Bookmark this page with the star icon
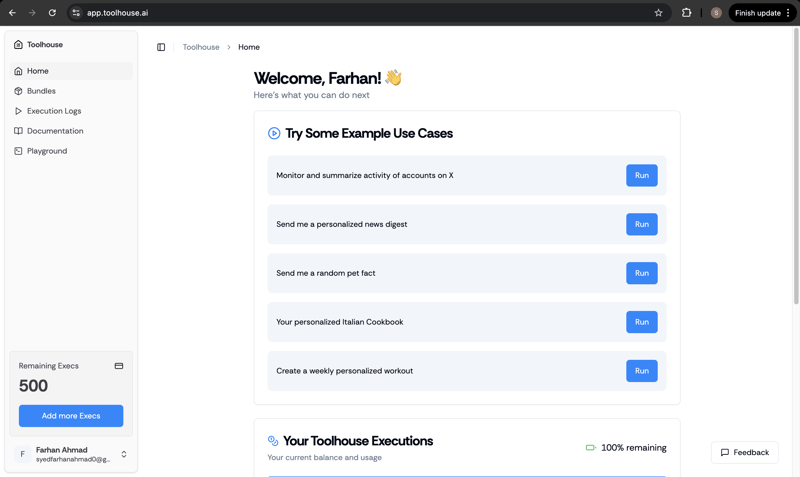Viewport: 800px width, 477px height. click(658, 13)
